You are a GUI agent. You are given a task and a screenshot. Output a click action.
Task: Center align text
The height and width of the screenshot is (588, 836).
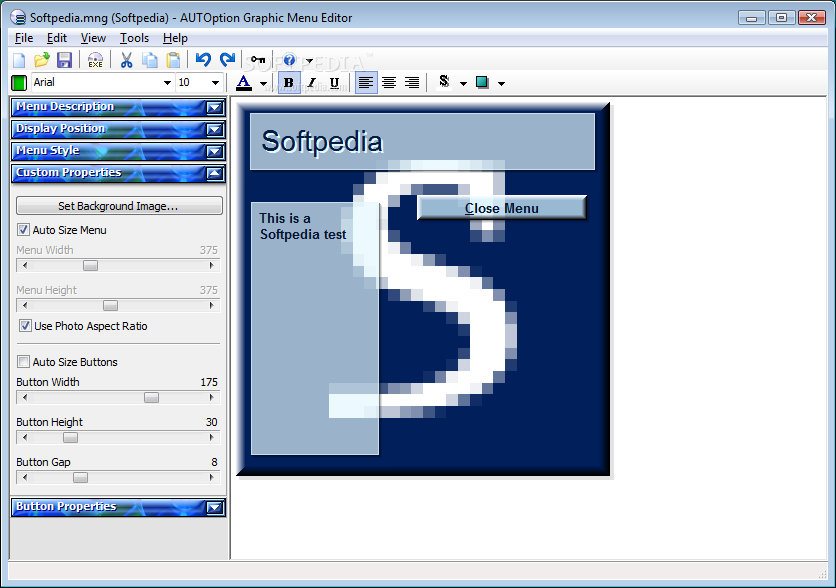click(389, 83)
